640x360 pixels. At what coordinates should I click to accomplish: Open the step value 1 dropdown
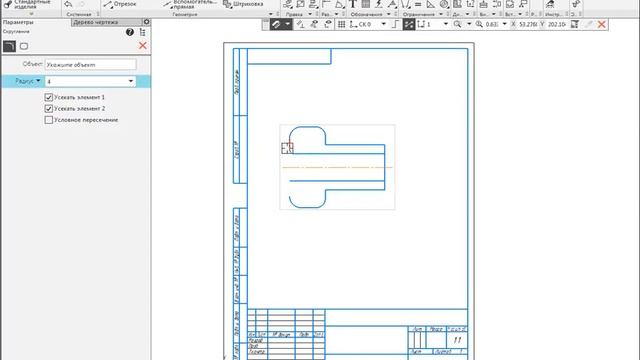446,24
